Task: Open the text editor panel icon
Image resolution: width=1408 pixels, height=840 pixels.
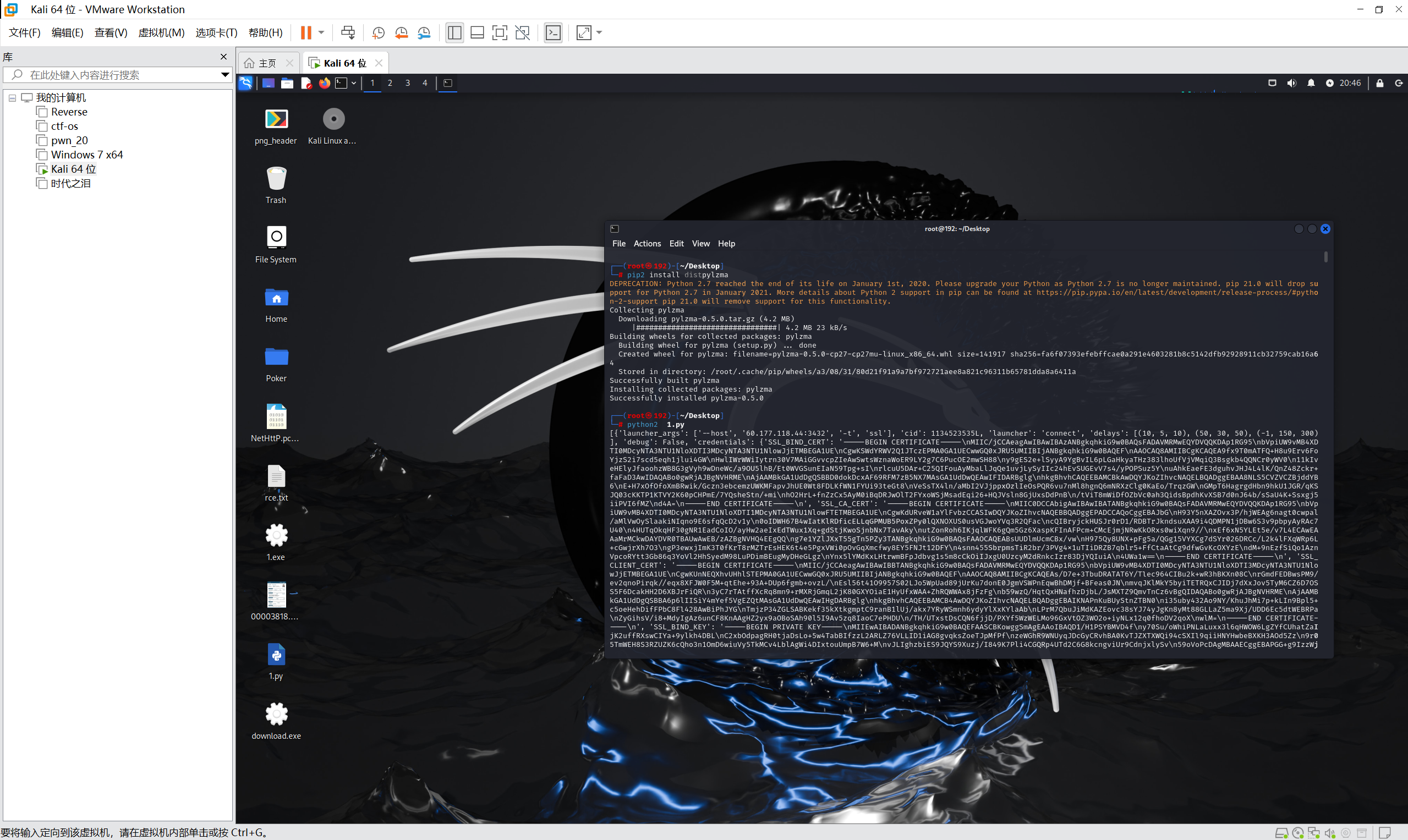Action: tap(306, 83)
